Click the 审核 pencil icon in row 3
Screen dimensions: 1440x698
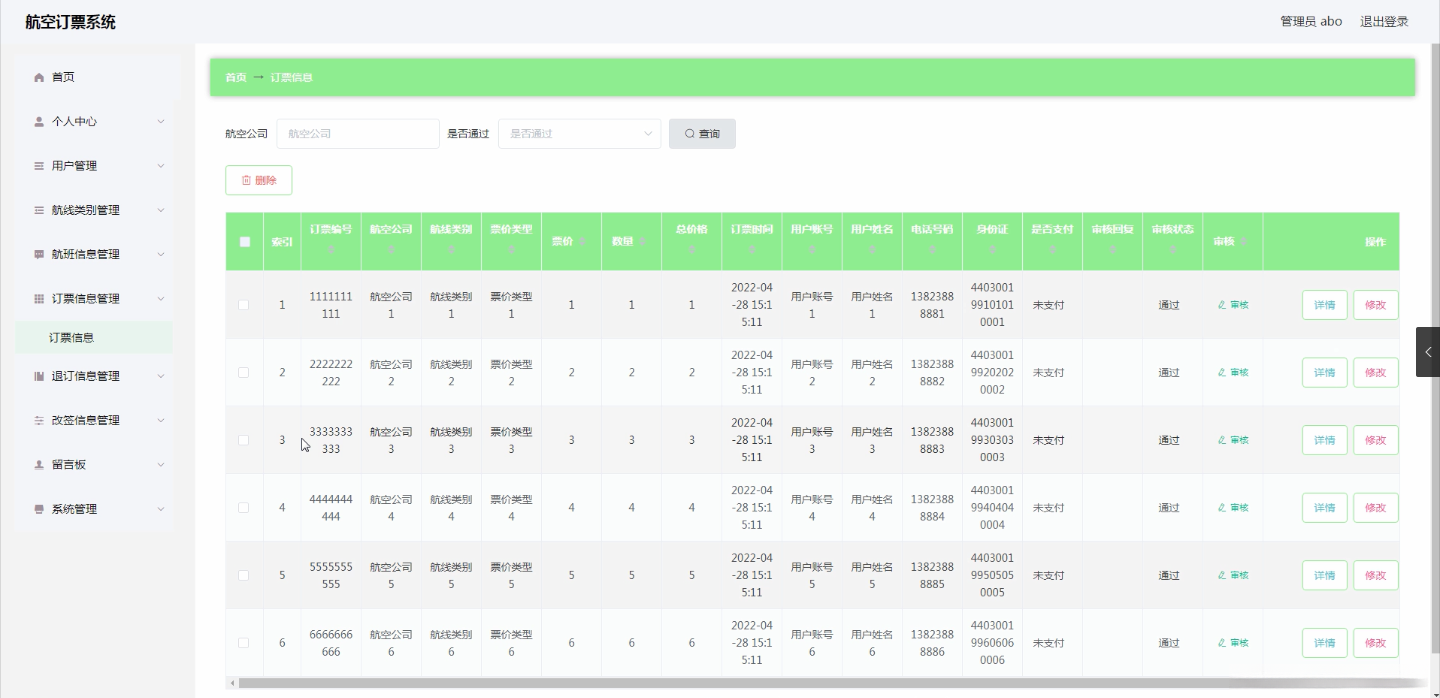(x=1222, y=440)
